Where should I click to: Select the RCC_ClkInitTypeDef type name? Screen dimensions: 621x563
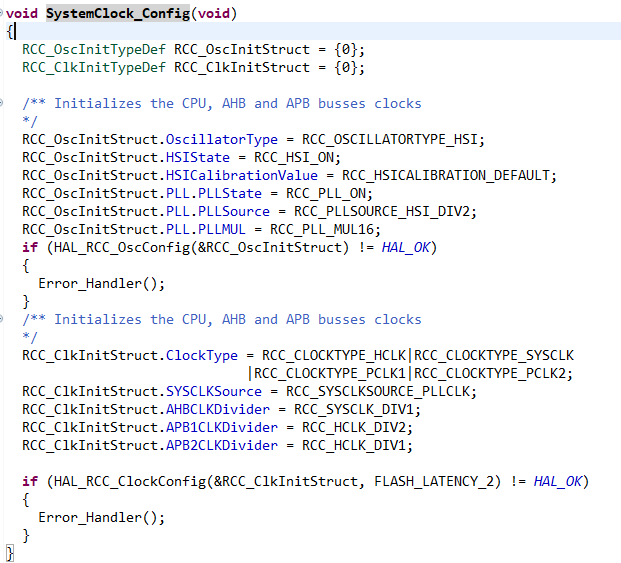pos(94,67)
